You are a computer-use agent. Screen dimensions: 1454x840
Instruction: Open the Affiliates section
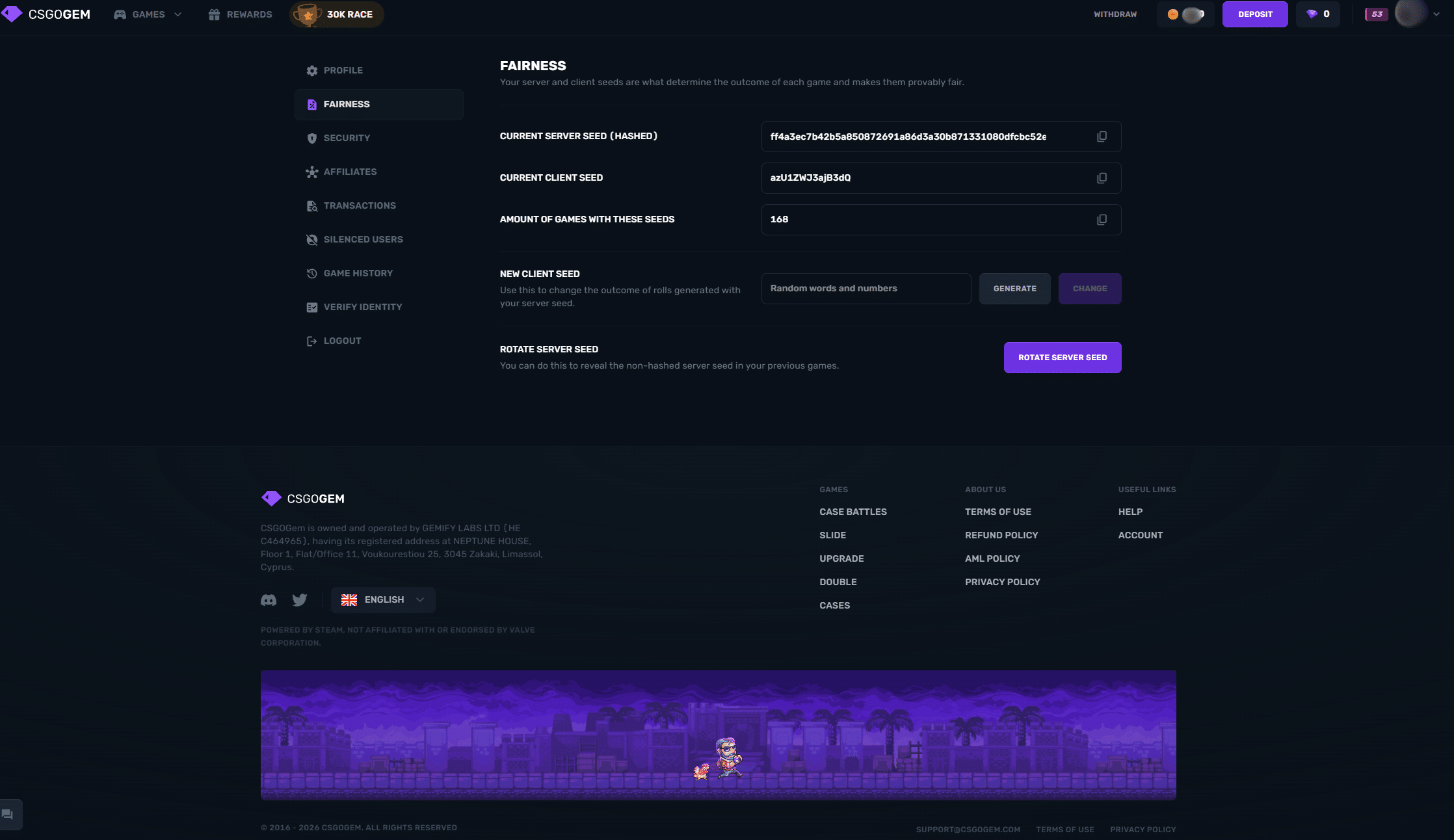[x=379, y=172]
